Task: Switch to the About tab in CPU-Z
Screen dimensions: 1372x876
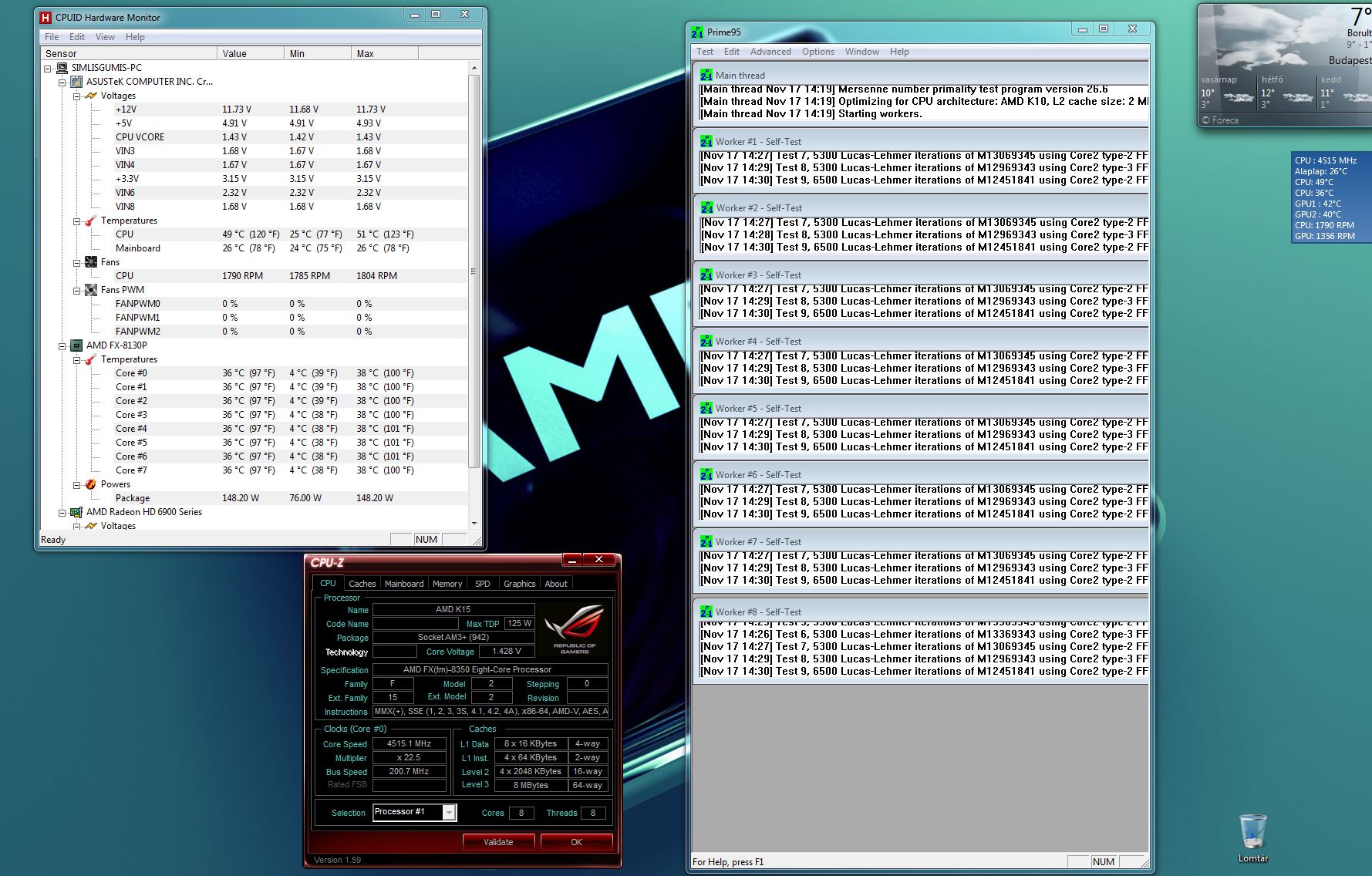Action: point(556,584)
